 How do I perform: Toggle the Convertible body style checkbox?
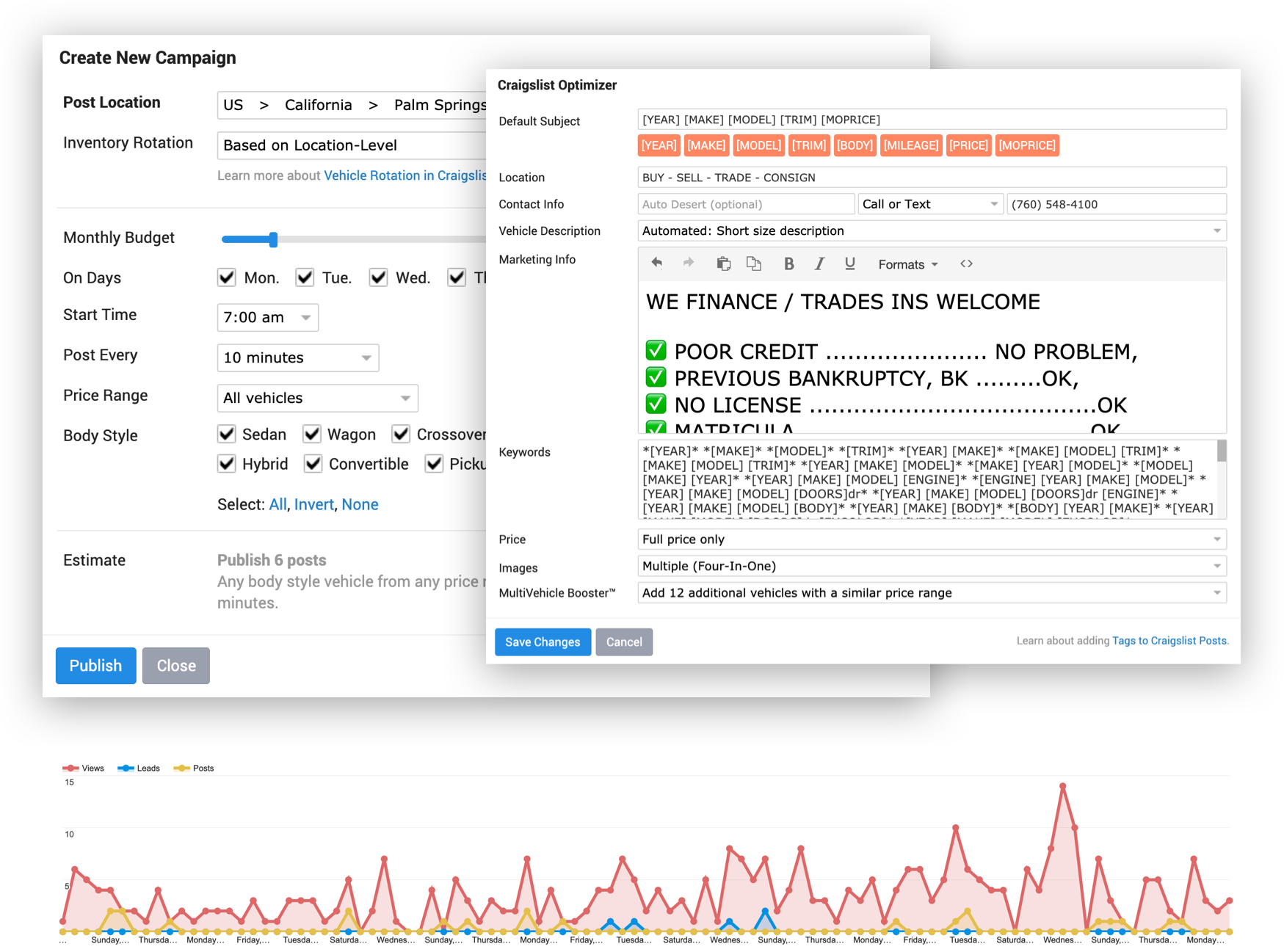[313, 463]
